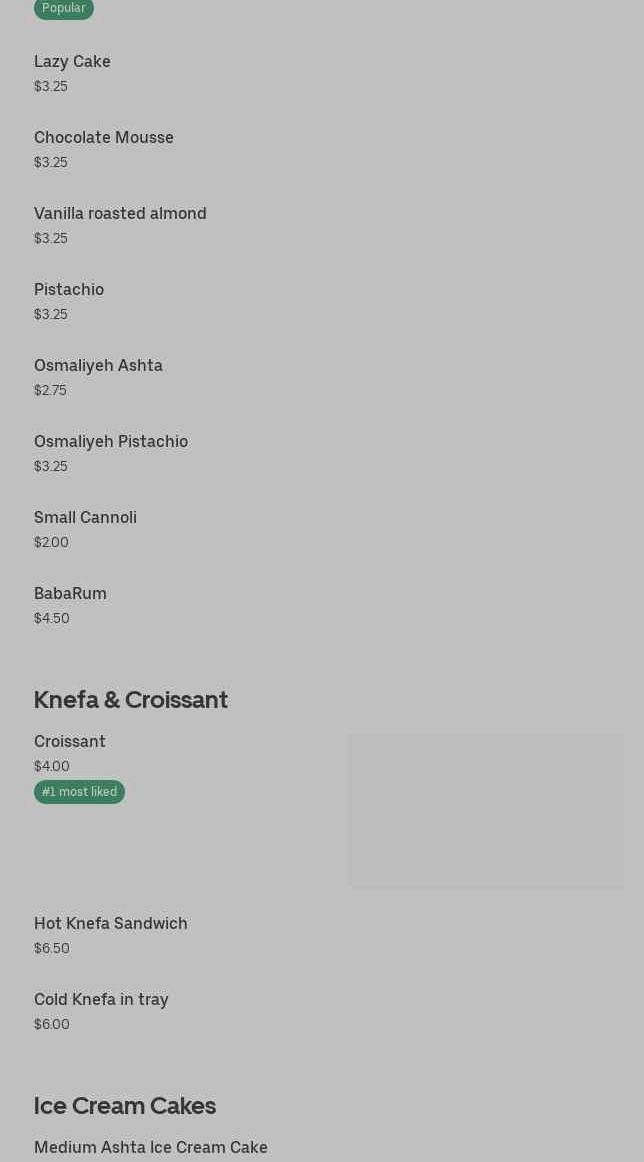The image size is (644, 1162).
Task: Open the Osmaliyeh Ashta item
Action: coord(98,366)
